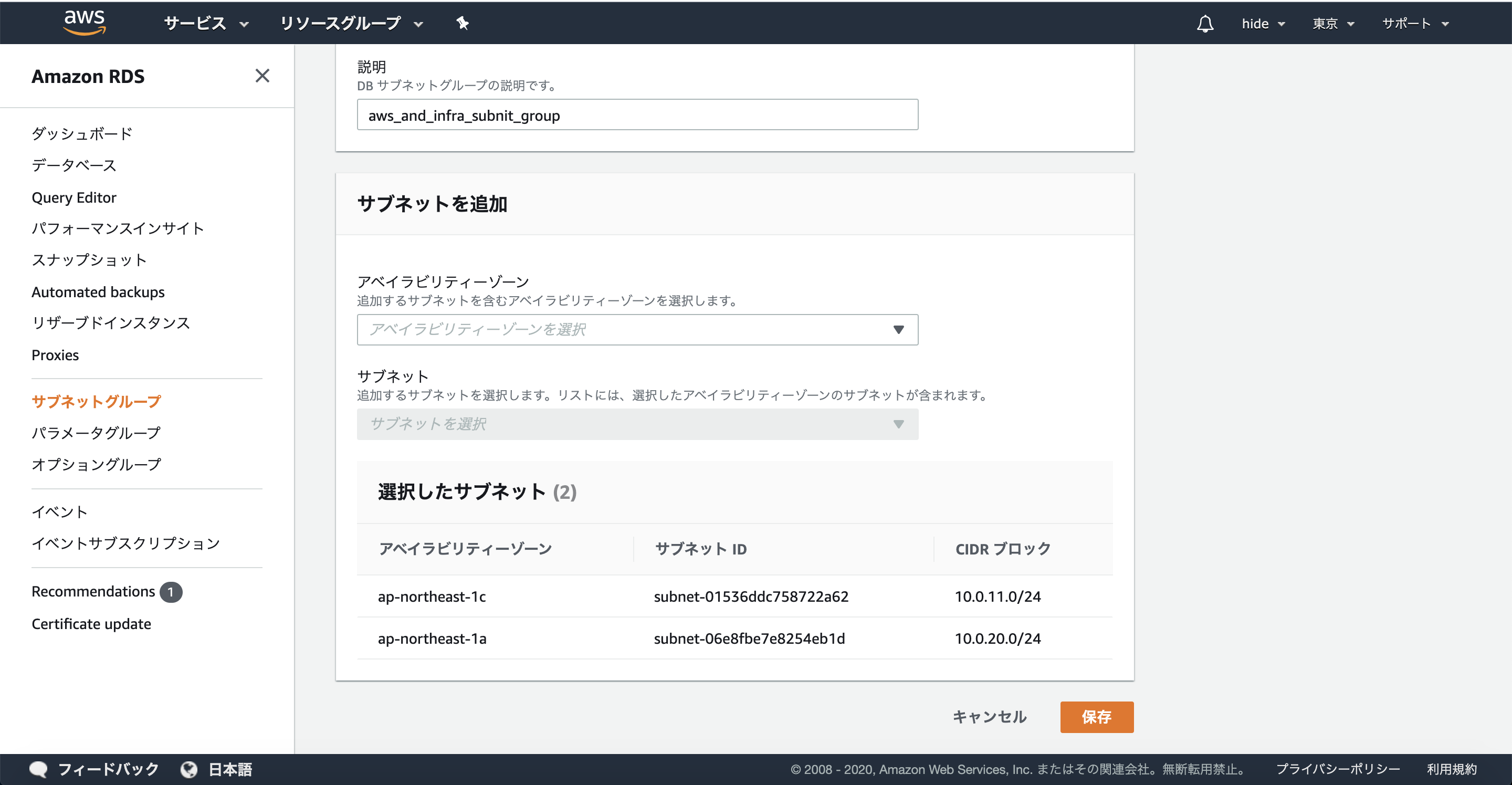Open the サブネットを選択 dropdown
Screen dimensions: 1512x785
coord(637,424)
